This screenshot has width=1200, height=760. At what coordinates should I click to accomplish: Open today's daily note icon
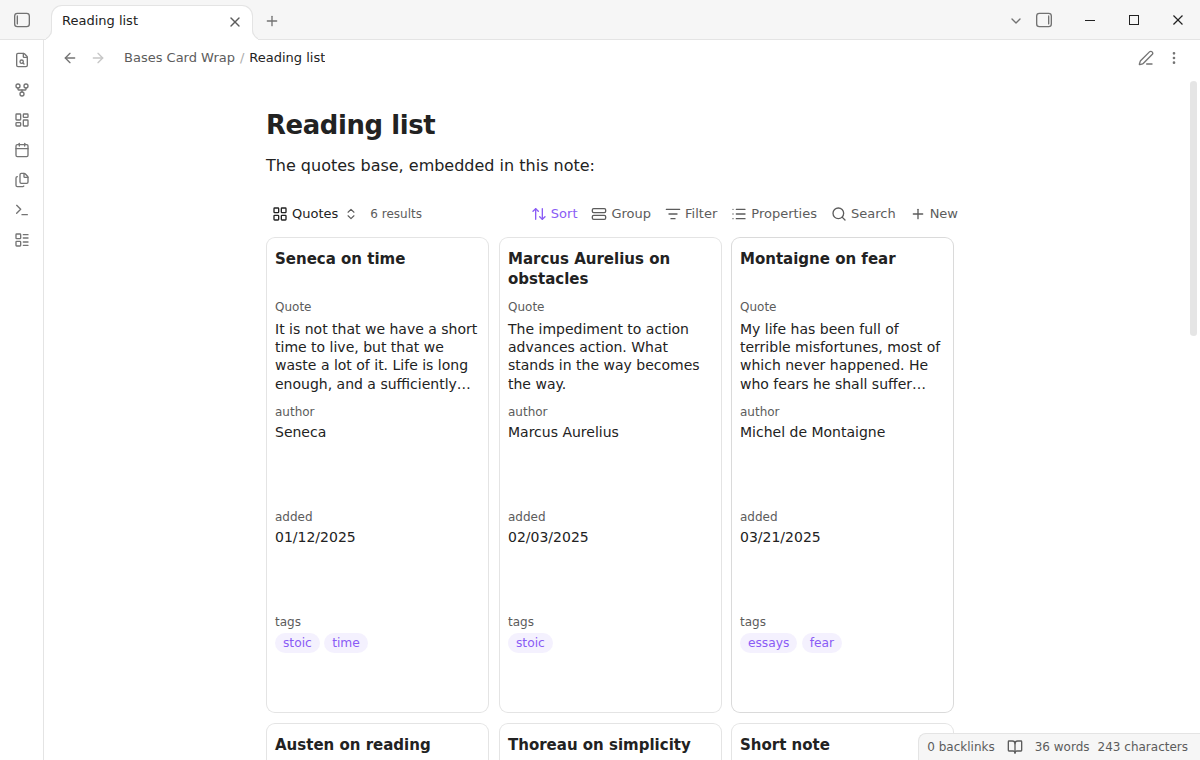[22, 150]
